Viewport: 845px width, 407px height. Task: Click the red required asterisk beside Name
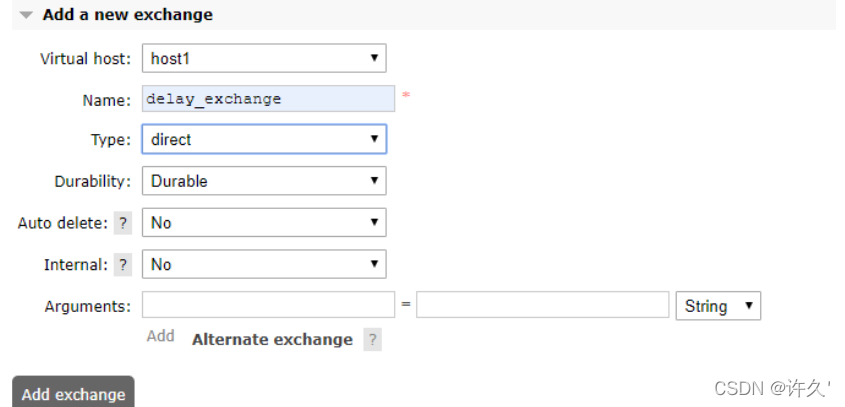click(x=406, y=95)
